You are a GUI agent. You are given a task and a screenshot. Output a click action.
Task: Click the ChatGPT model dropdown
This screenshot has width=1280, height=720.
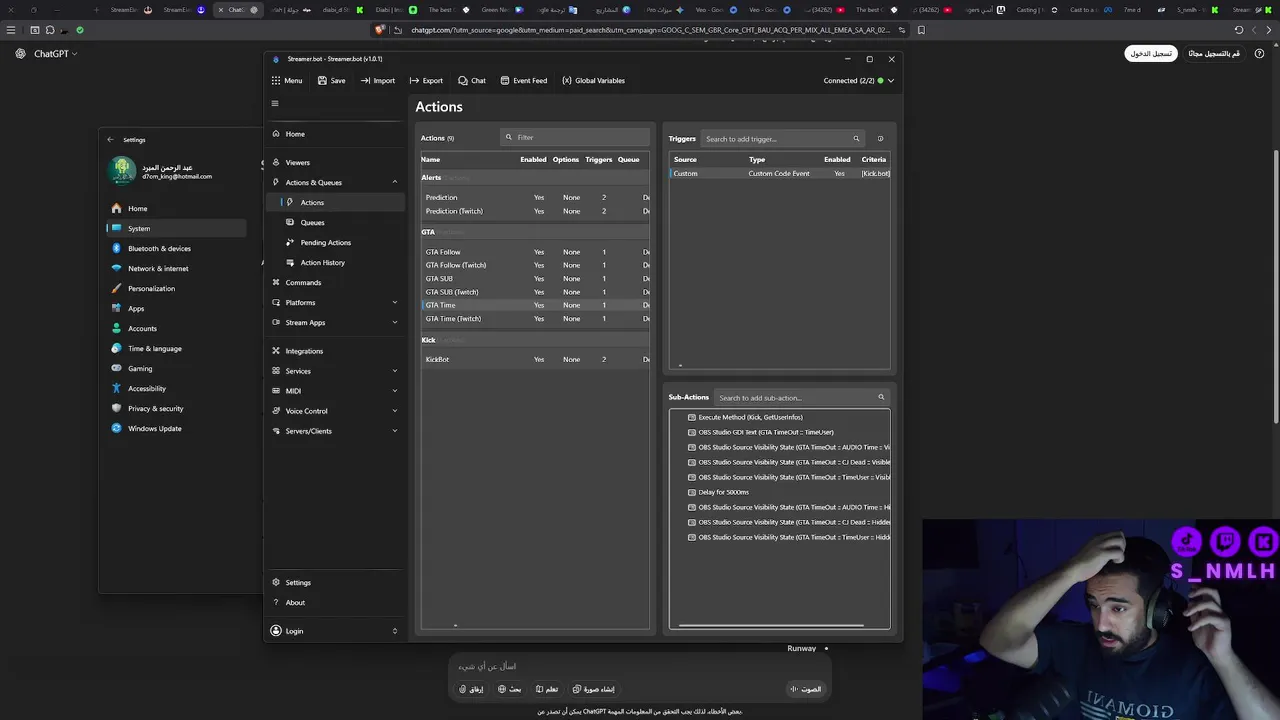55,54
